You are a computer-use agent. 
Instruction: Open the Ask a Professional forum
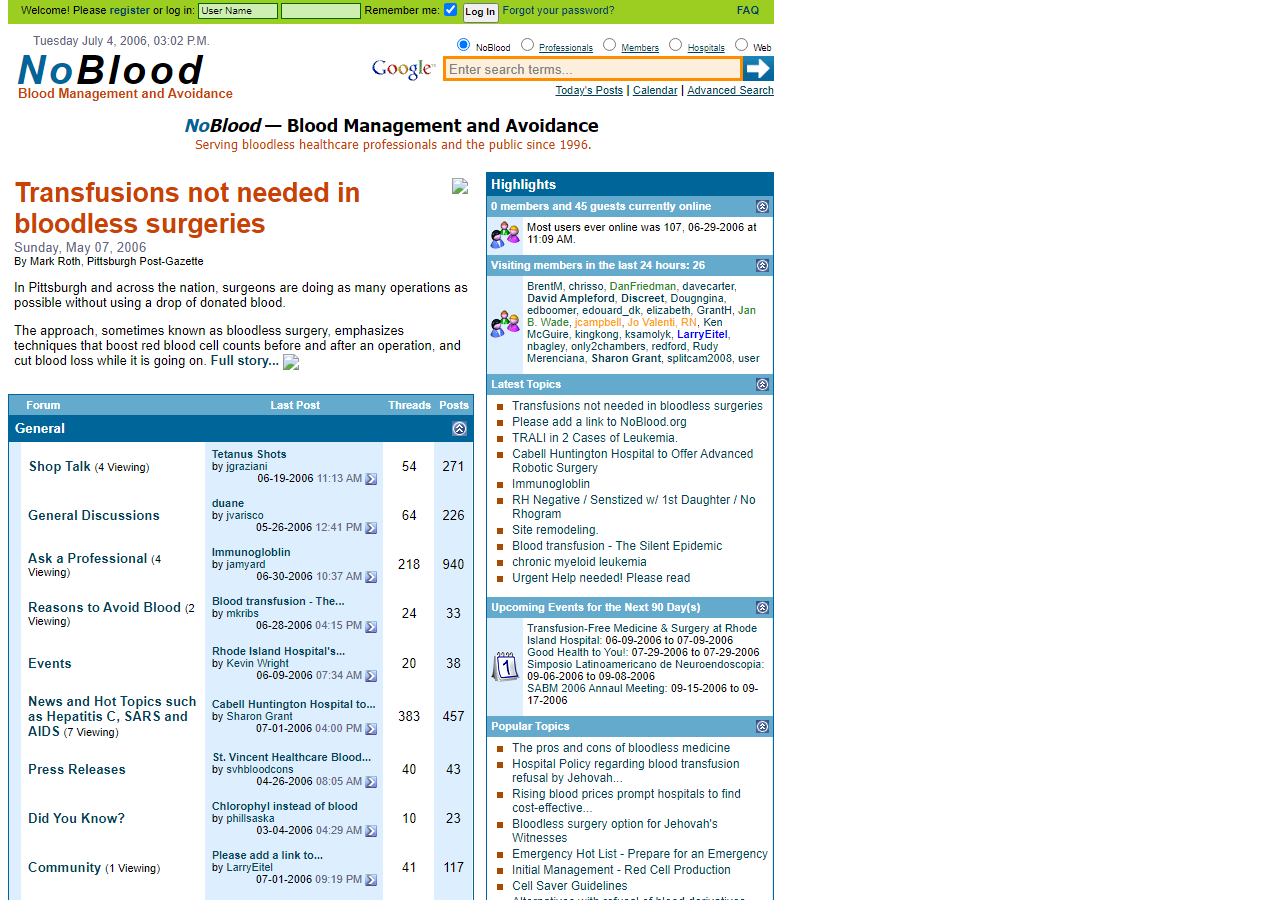coord(88,558)
